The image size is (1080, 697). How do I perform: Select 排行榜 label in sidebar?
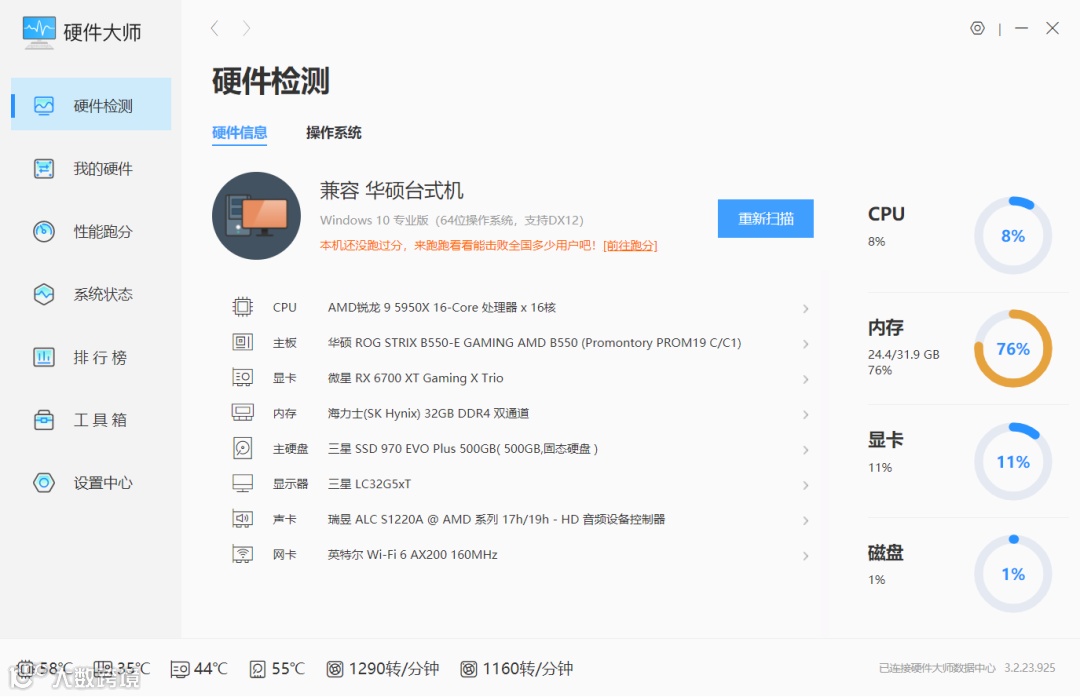point(101,357)
